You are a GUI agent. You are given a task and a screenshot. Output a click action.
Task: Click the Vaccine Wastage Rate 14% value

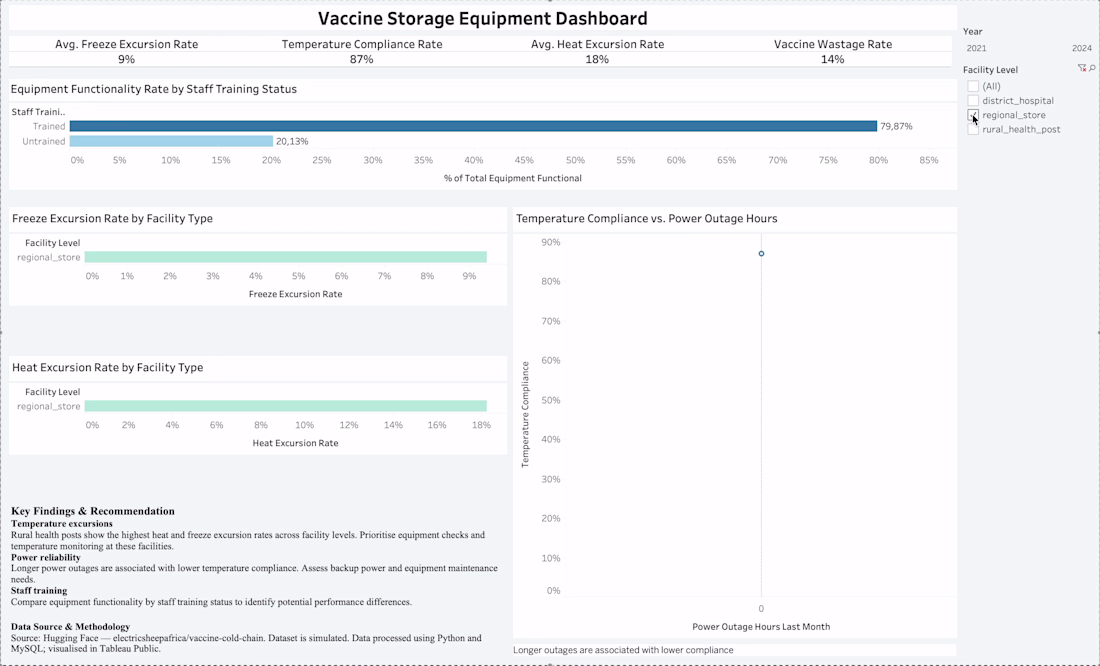point(833,60)
